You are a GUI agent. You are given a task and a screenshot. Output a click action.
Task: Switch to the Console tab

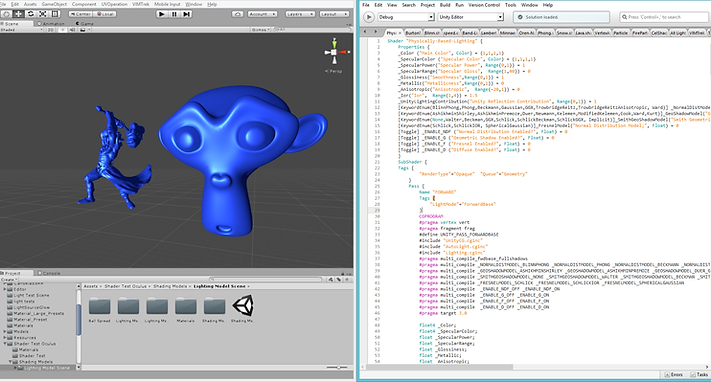49,273
